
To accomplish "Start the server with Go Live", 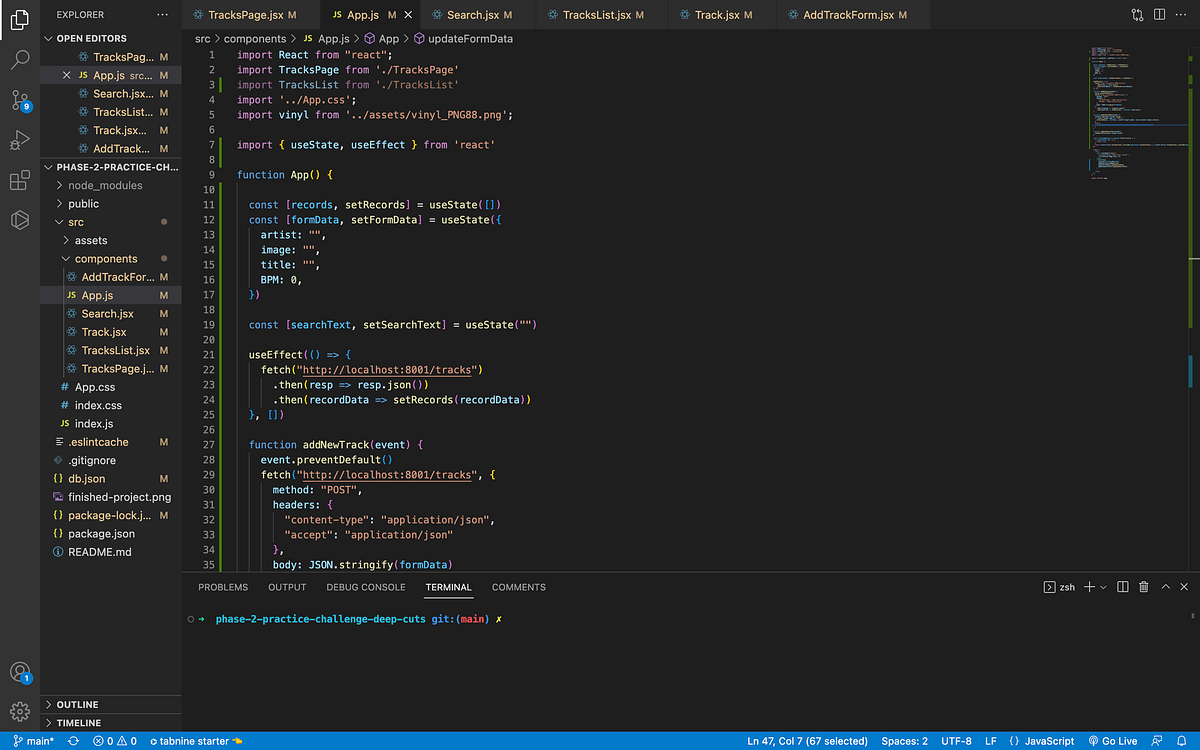I will coord(1113,741).
